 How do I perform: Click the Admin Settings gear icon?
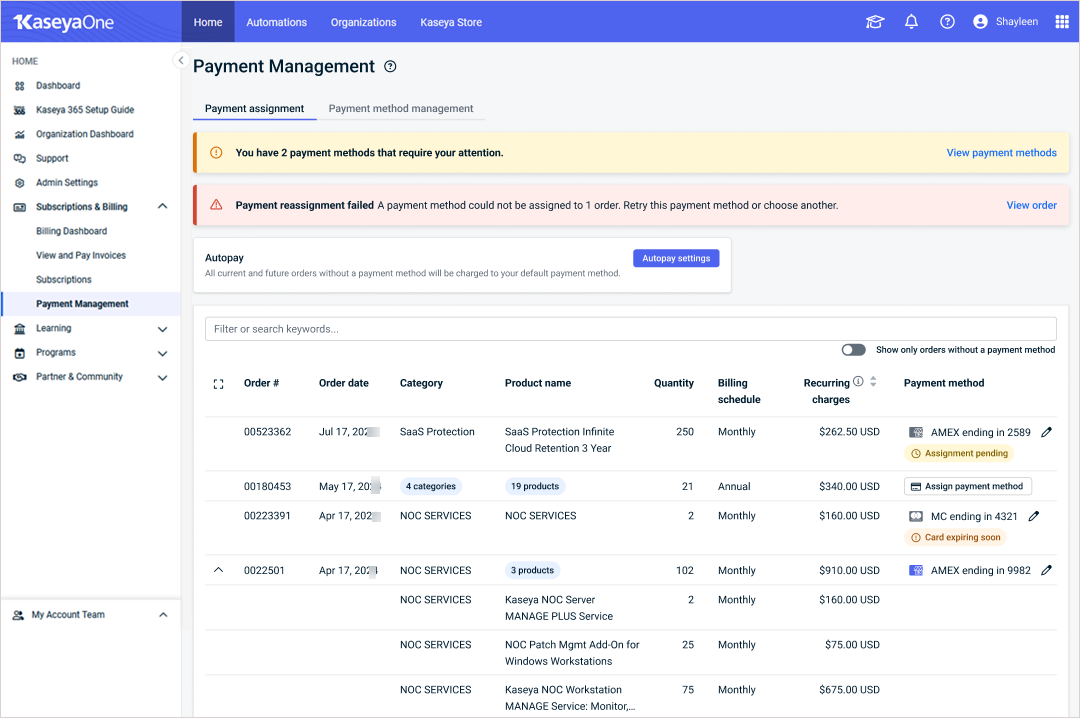(20, 183)
